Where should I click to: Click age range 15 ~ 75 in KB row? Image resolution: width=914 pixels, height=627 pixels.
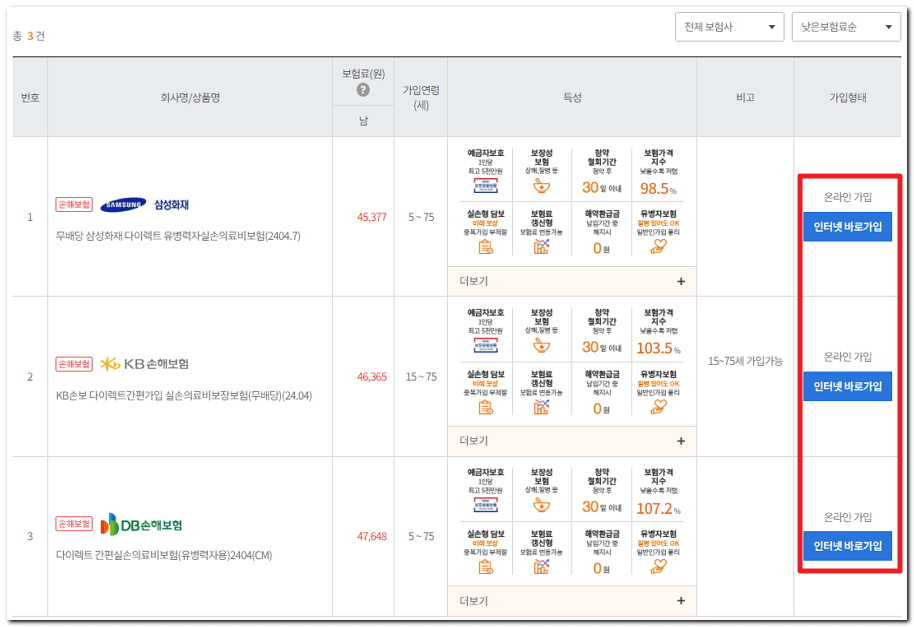(x=421, y=377)
